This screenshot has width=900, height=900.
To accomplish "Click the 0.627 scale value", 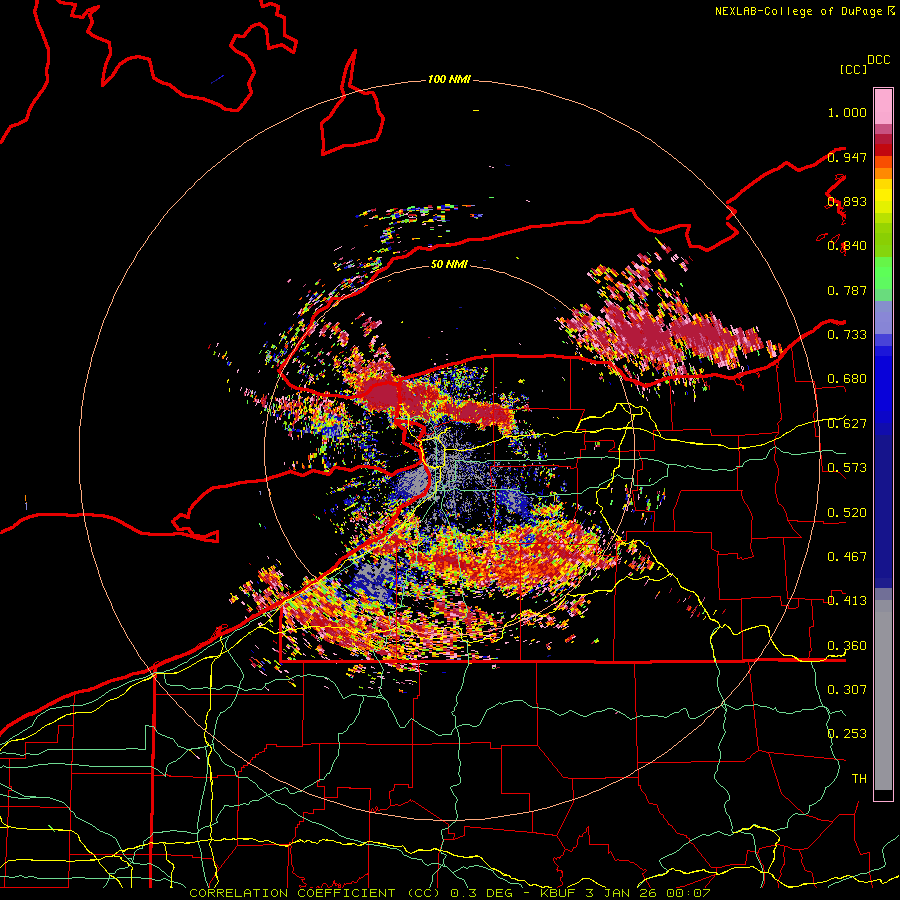I will [x=847, y=424].
